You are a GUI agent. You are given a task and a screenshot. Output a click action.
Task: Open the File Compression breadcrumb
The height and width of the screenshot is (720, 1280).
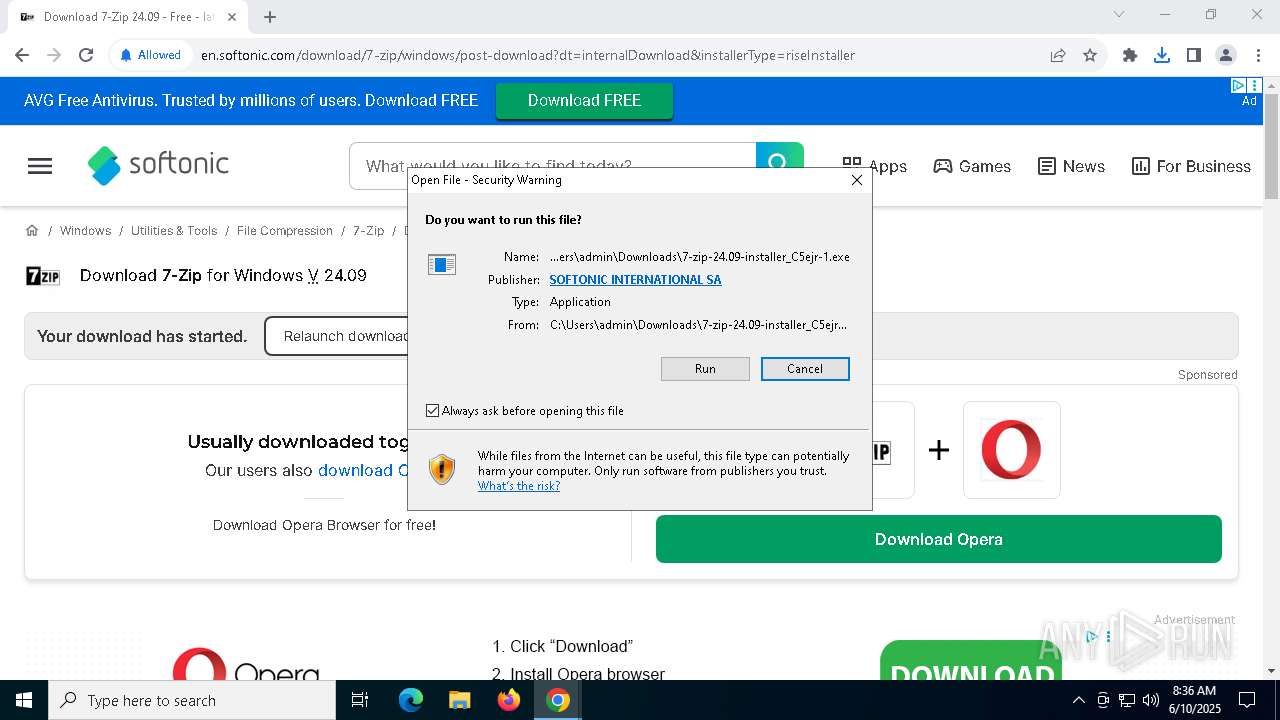285,231
